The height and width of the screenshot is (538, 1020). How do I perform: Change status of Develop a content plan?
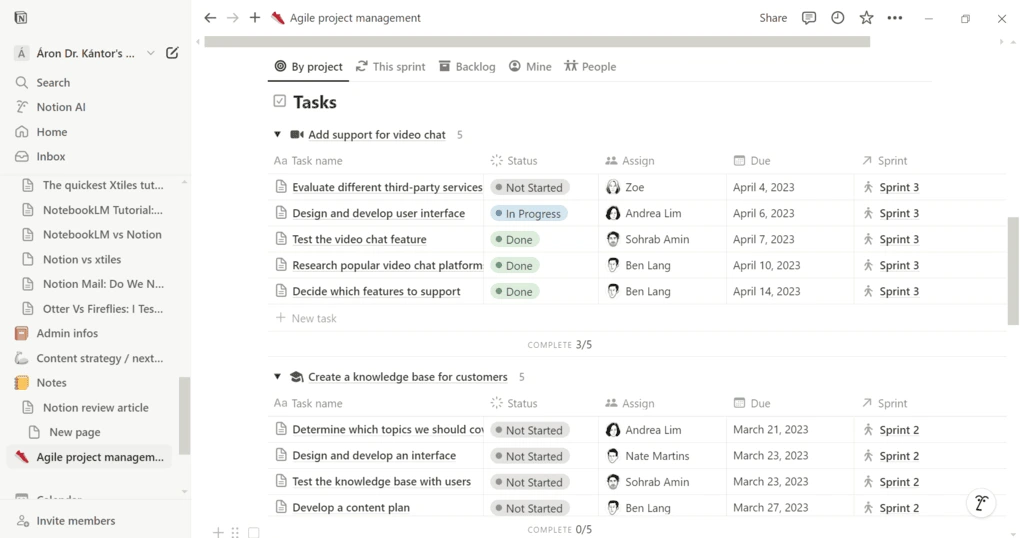(530, 508)
